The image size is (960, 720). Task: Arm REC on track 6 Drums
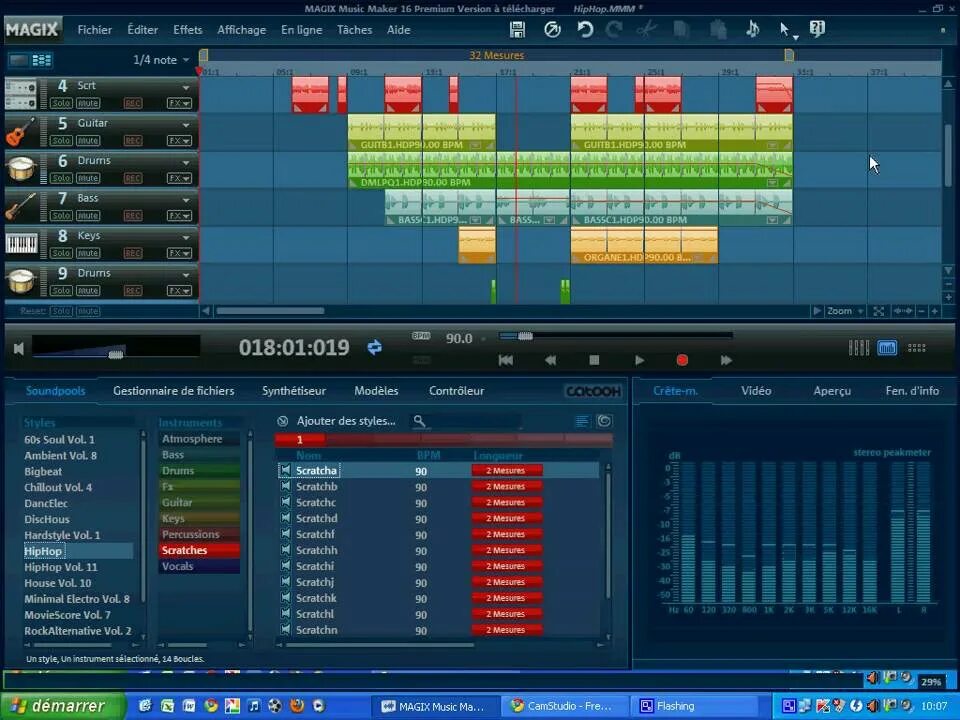pos(133,178)
